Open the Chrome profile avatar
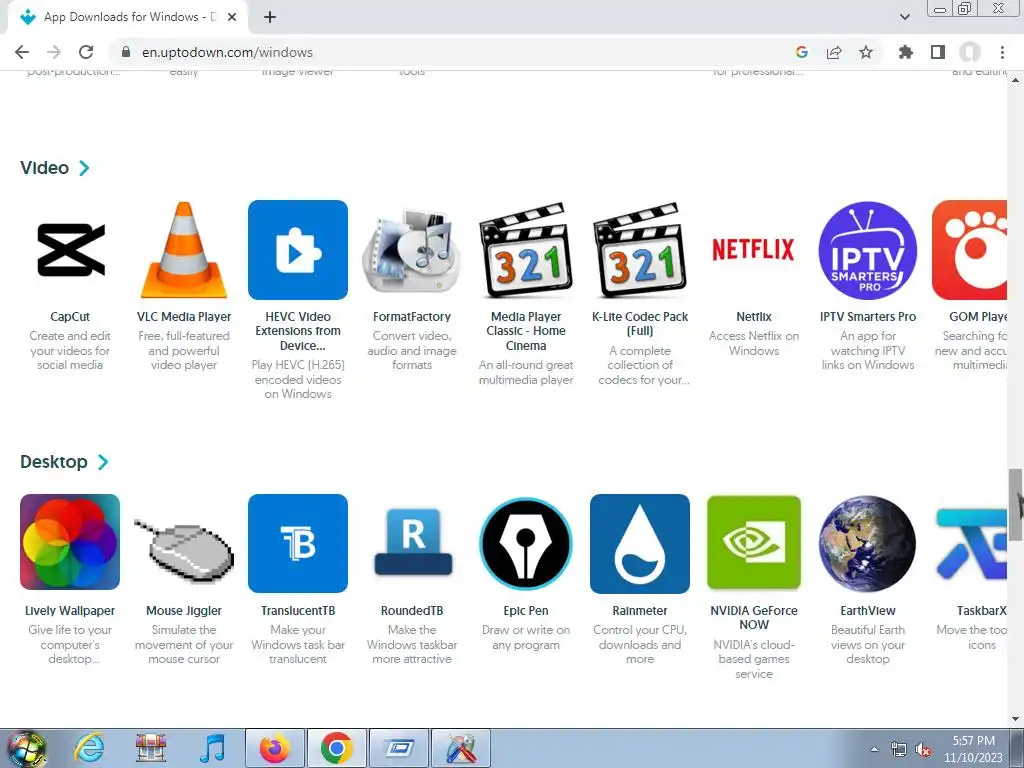This screenshot has width=1024, height=768. [x=970, y=52]
